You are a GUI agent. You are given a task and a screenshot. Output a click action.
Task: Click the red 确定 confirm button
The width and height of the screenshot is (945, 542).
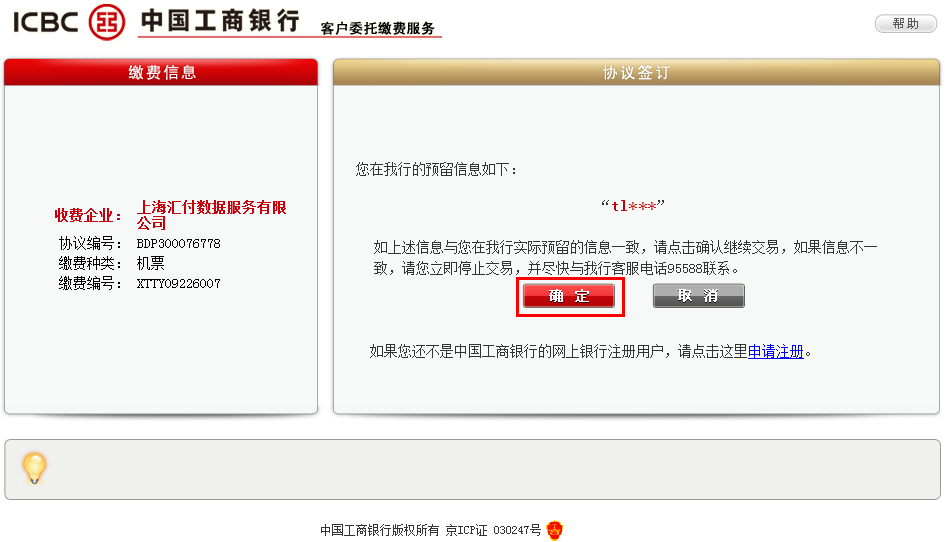point(569,296)
